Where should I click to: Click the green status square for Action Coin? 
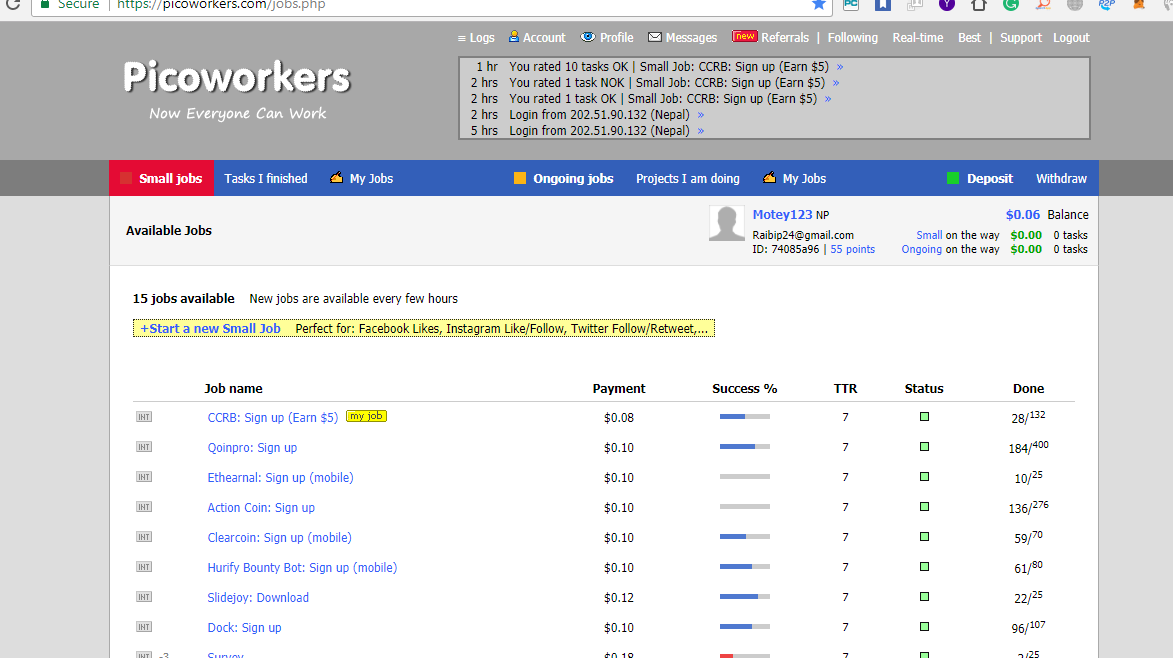[924, 506]
